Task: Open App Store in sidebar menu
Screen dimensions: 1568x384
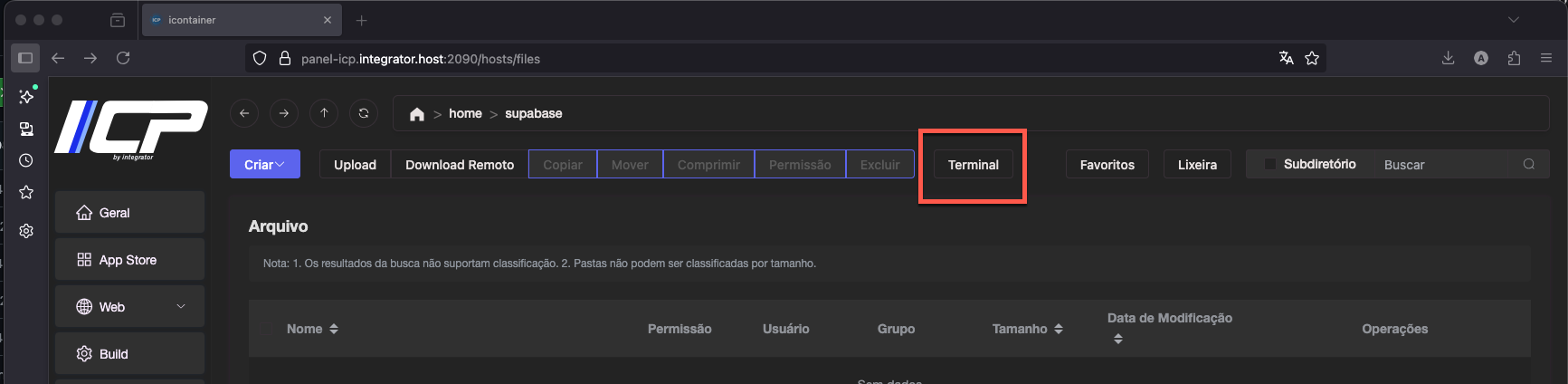Action: click(x=129, y=259)
